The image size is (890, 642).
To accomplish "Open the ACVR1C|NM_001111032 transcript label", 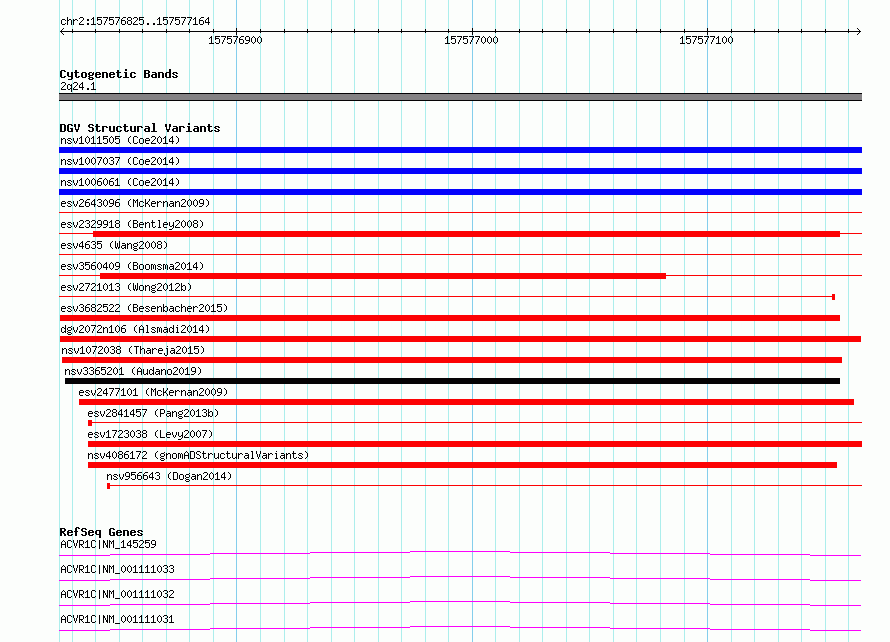I will point(117,594).
